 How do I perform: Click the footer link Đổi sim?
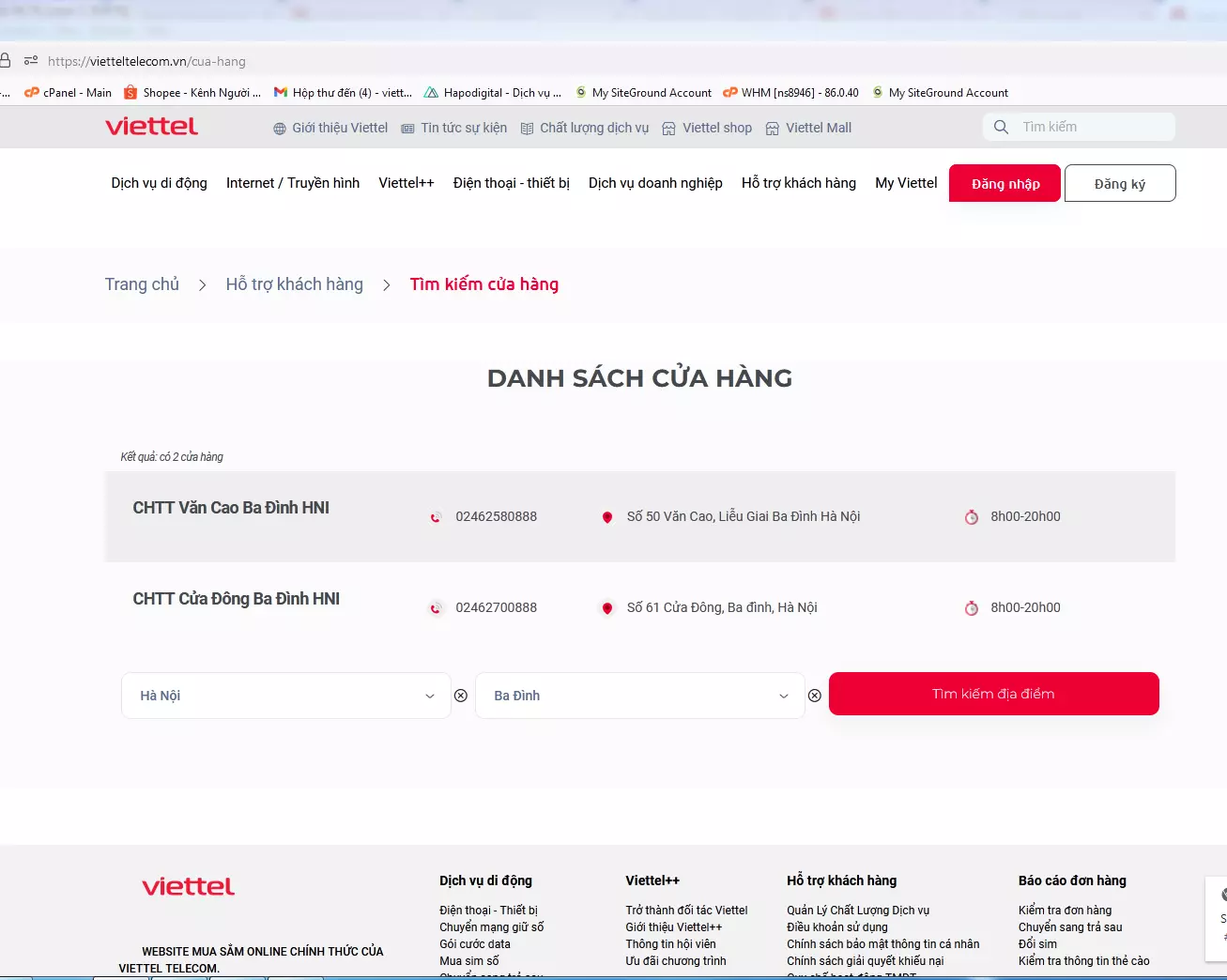pyautogui.click(x=1037, y=944)
